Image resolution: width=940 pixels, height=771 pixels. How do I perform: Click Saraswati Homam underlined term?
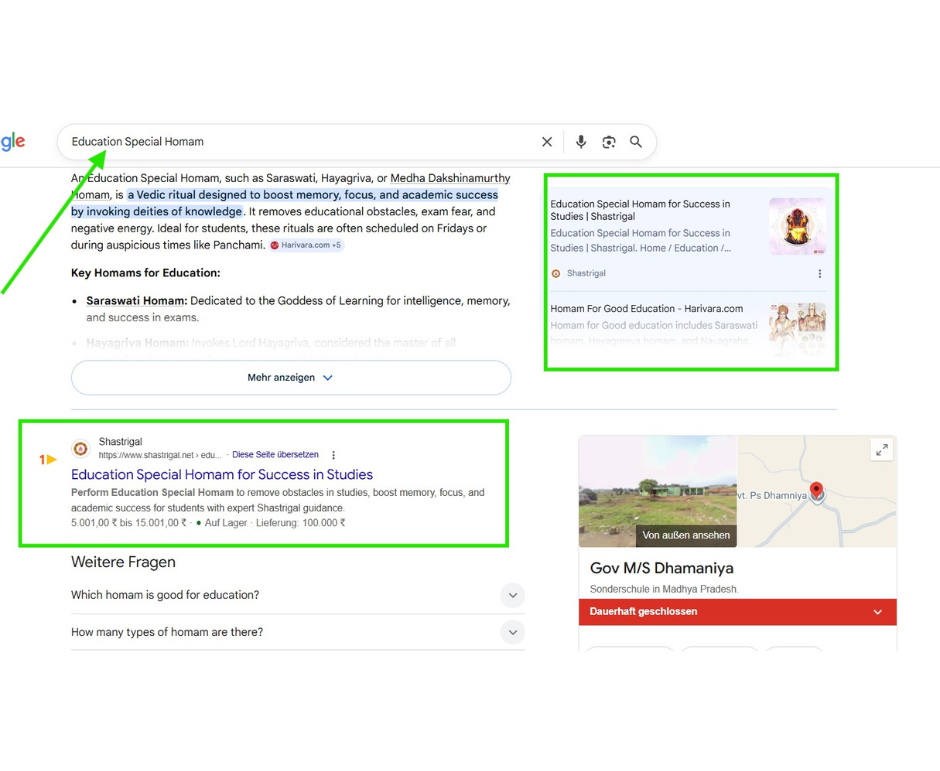click(x=135, y=301)
